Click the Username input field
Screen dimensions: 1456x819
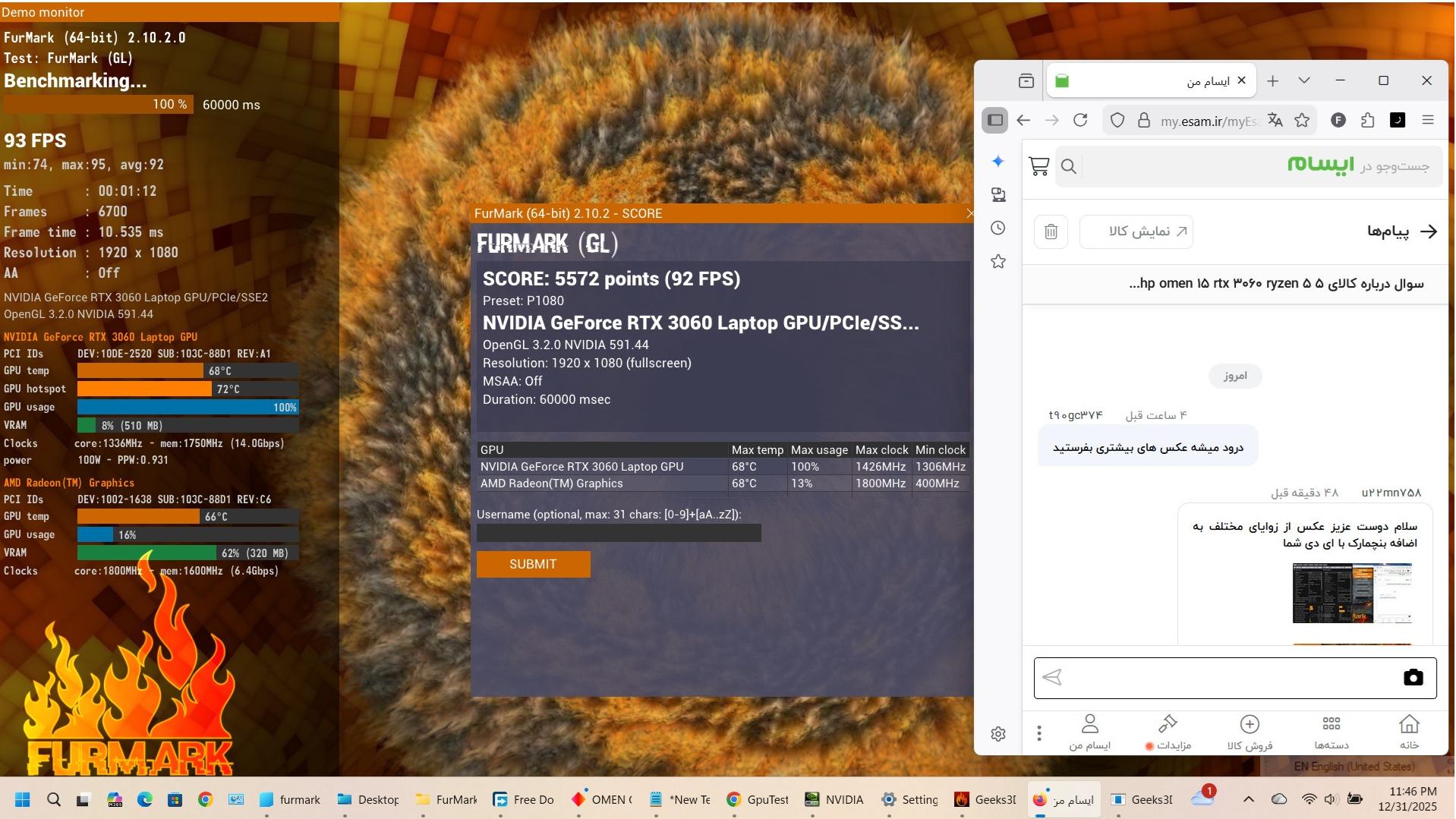(618, 533)
